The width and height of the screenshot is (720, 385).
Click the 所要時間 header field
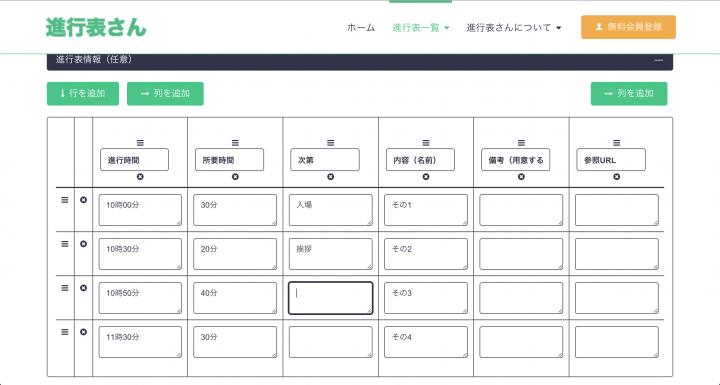(230, 160)
